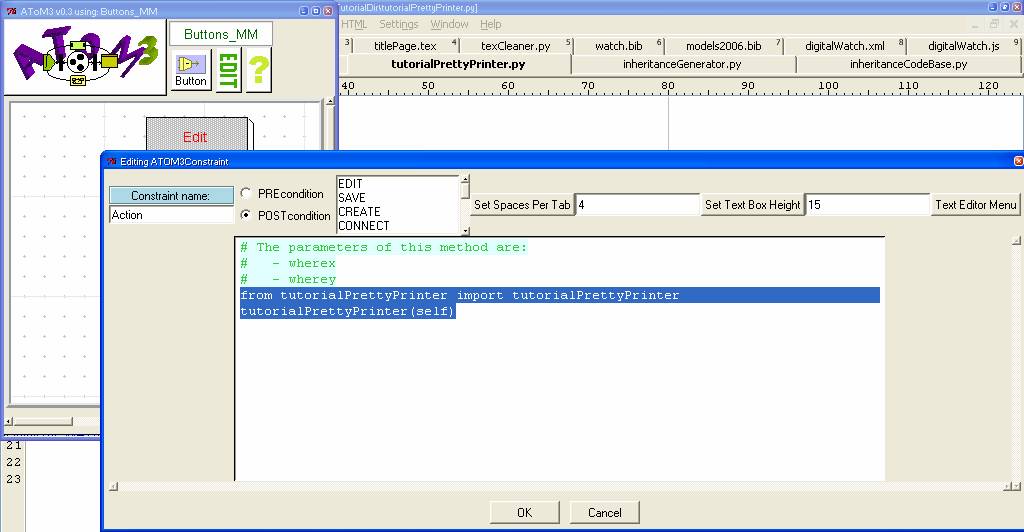Screen dimensions: 1024x532
Task: Open the Text Editor Menu
Action: (975, 205)
